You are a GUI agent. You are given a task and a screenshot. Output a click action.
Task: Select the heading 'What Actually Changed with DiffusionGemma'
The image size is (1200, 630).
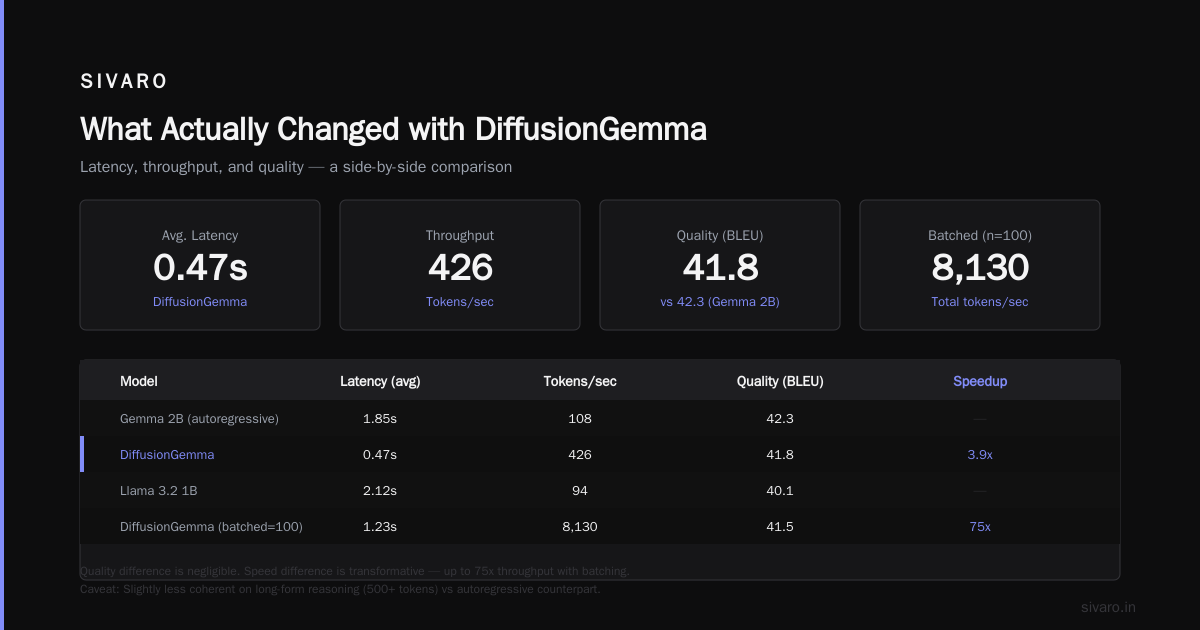[x=393, y=129]
